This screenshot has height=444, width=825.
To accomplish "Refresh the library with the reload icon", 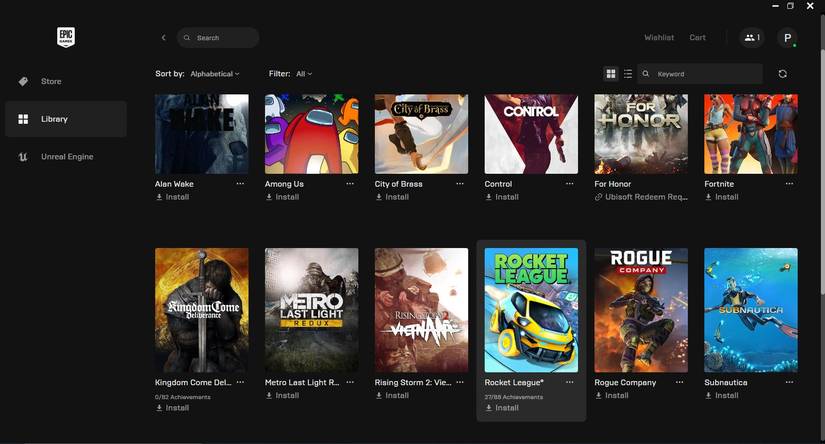I will (x=782, y=74).
